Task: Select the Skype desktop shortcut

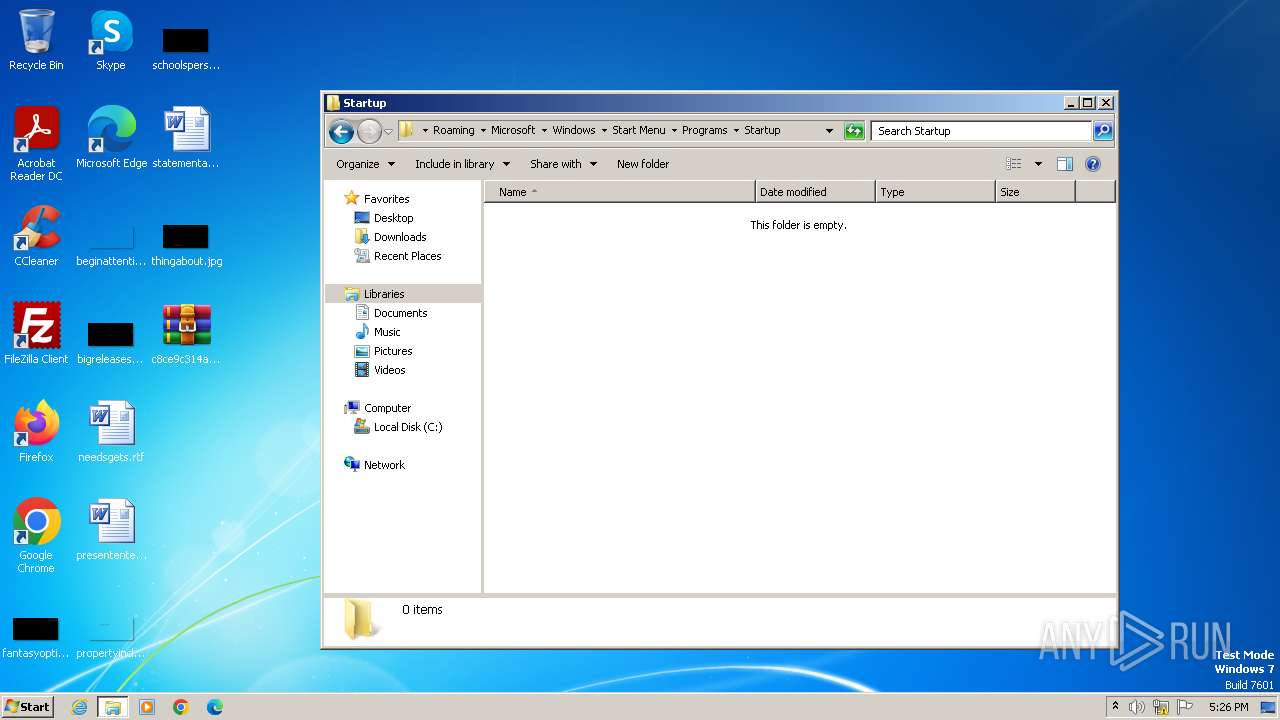Action: [x=110, y=40]
